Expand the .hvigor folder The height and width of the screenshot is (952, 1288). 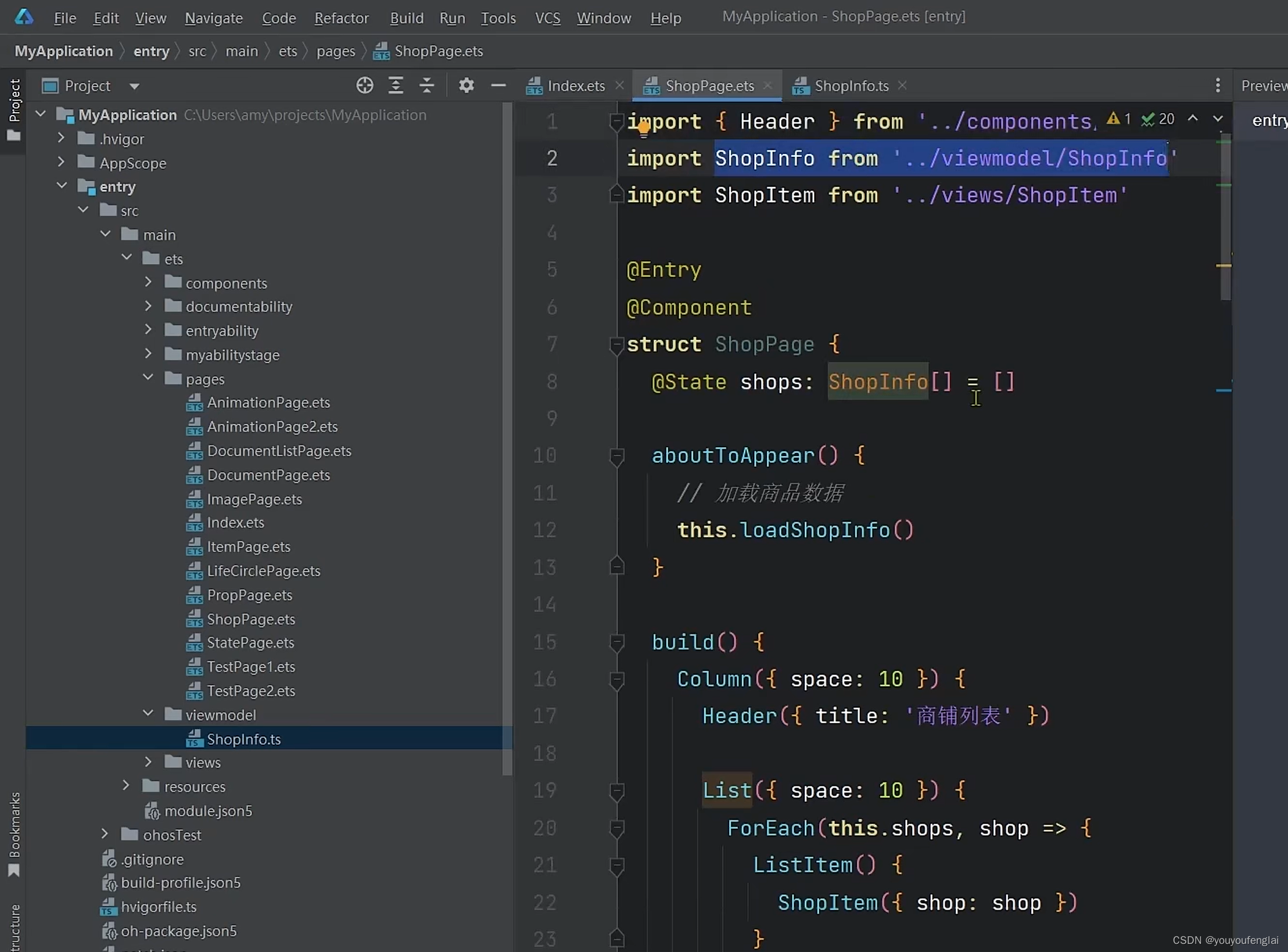(61, 138)
